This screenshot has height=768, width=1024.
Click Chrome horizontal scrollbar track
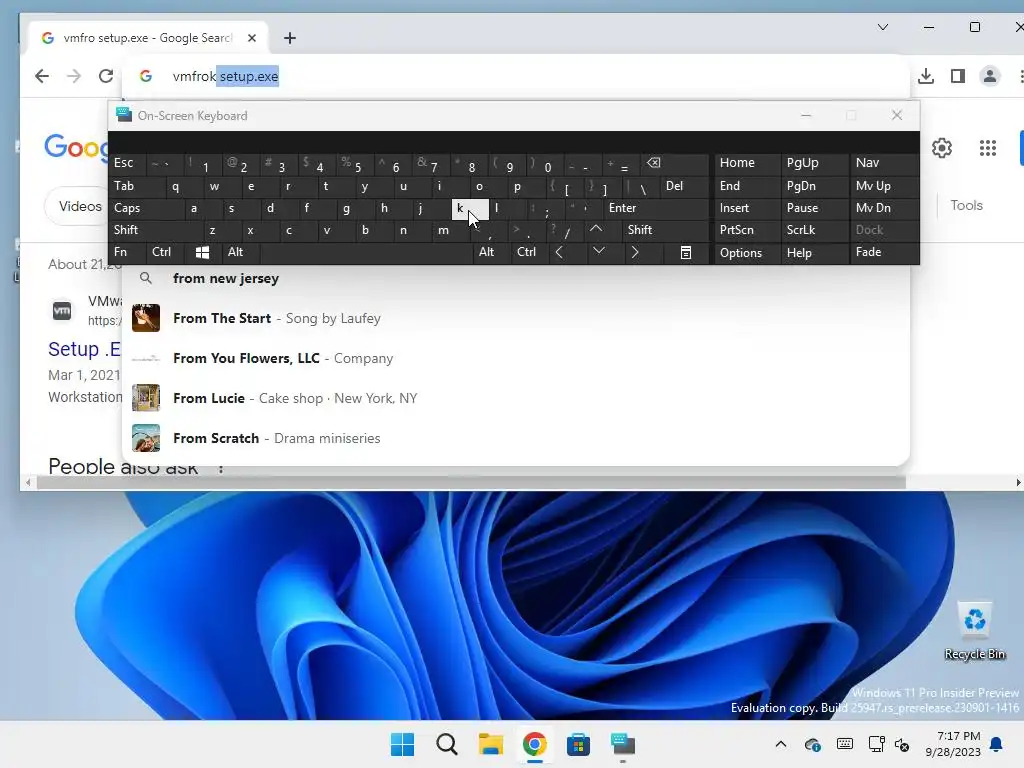[x=470, y=483]
